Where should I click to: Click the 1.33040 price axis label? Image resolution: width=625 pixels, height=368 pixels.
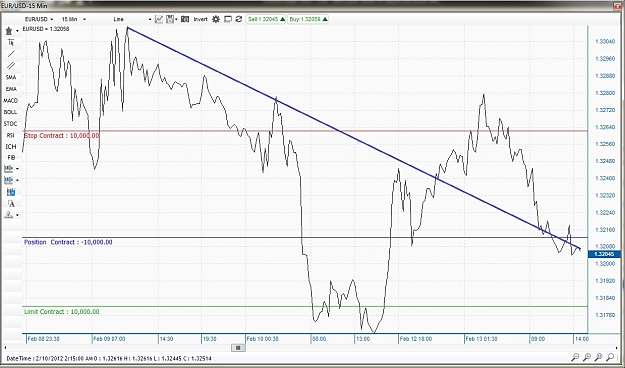click(604, 41)
